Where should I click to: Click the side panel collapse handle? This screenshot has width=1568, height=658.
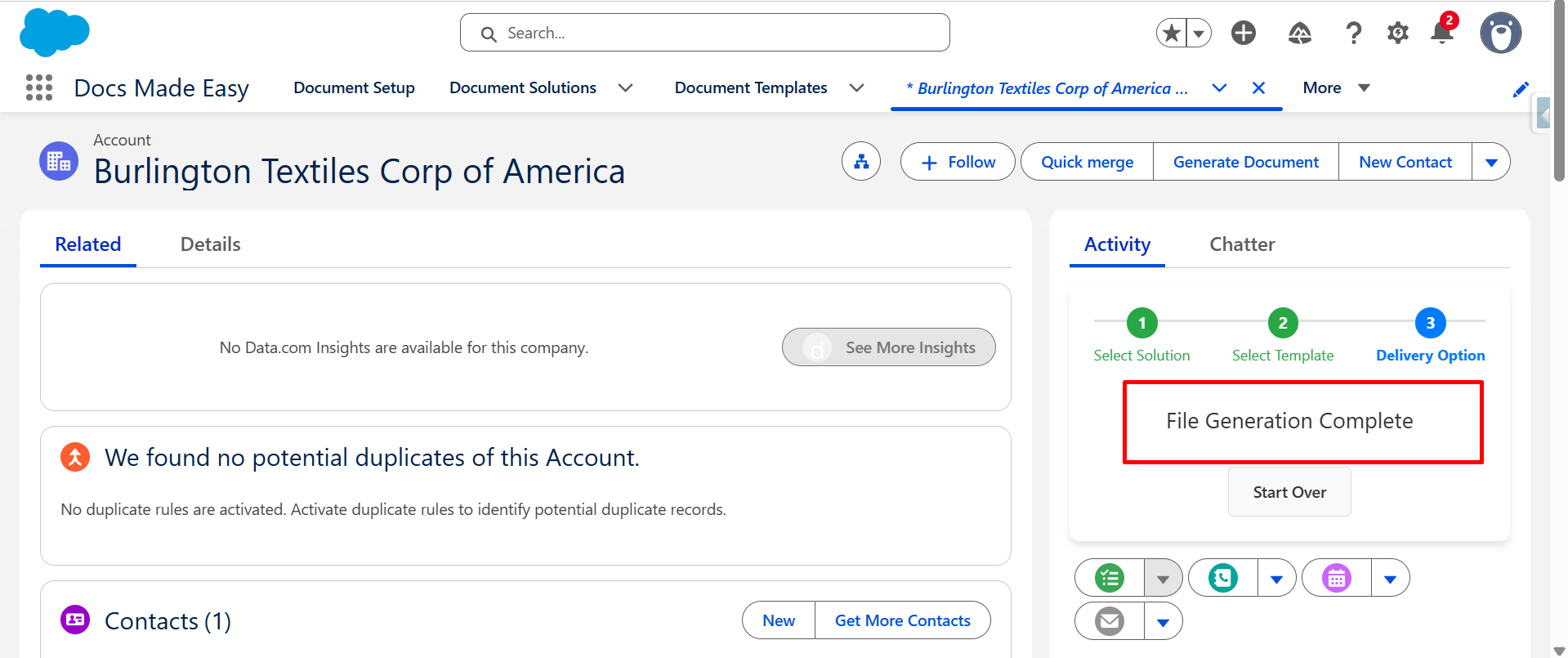tap(1543, 114)
